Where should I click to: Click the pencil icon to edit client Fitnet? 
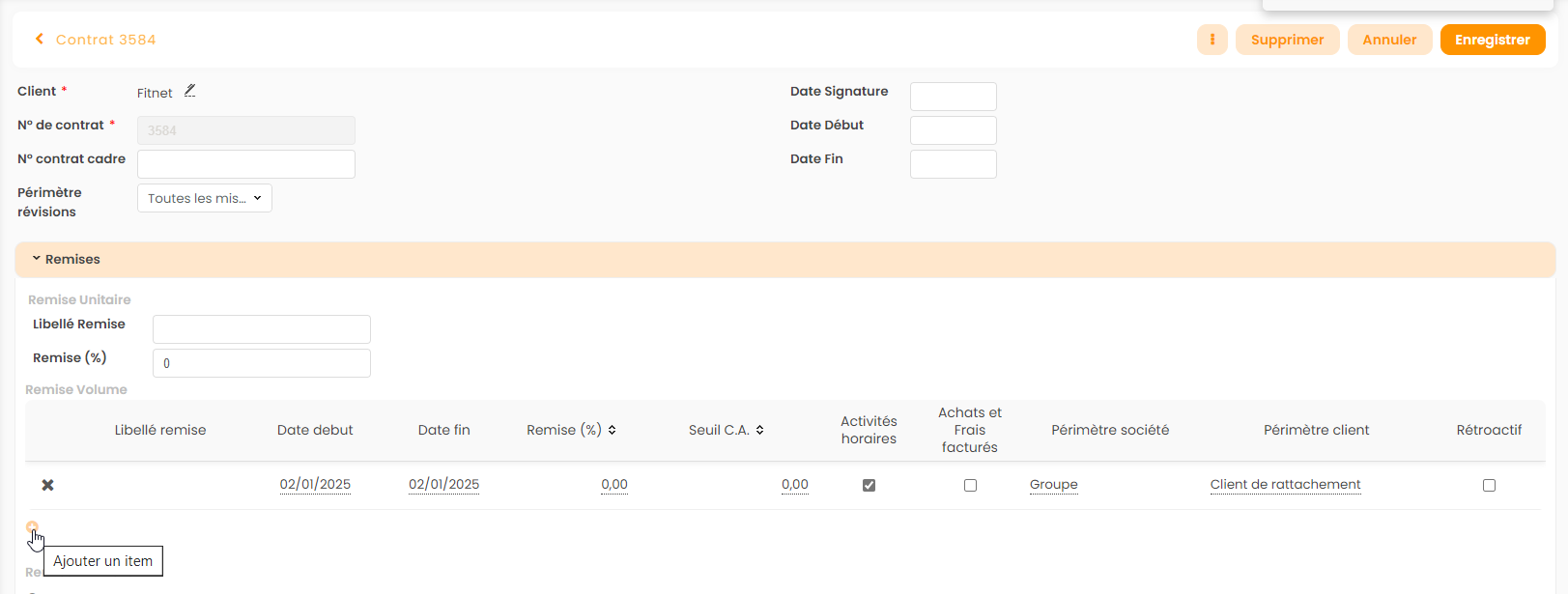click(x=190, y=91)
